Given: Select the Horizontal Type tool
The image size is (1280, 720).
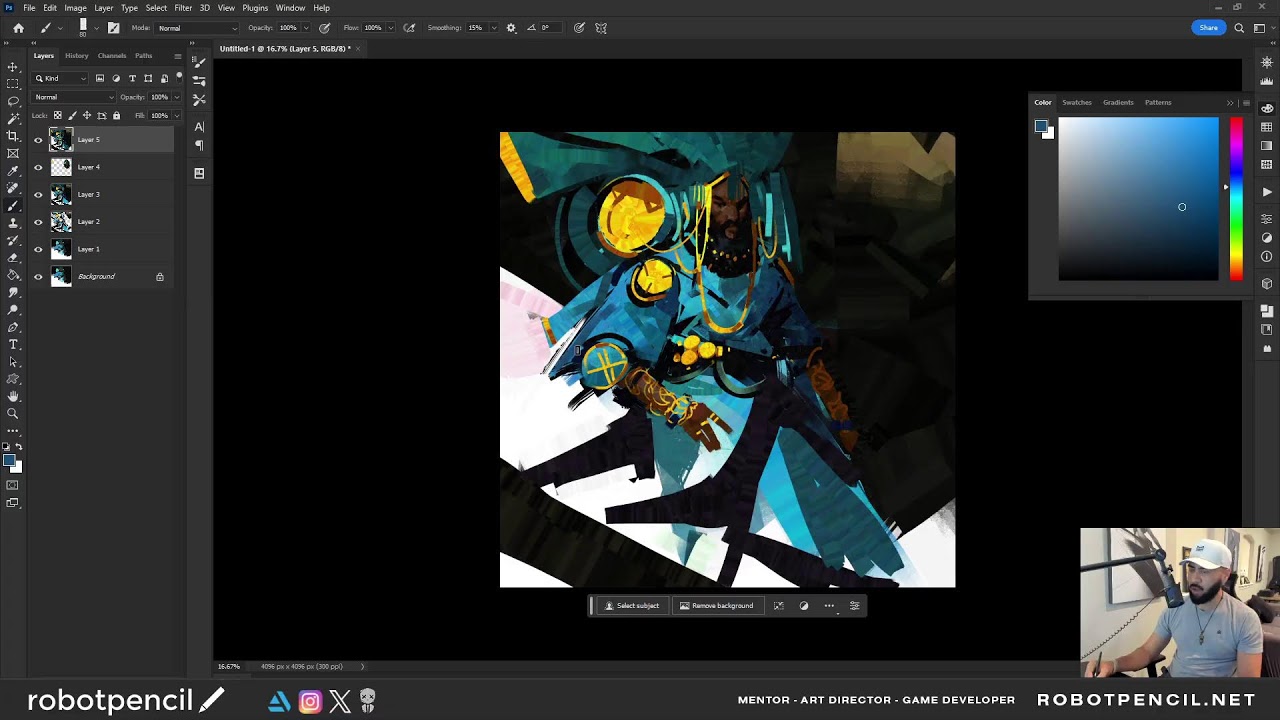Looking at the screenshot, I should point(13,345).
